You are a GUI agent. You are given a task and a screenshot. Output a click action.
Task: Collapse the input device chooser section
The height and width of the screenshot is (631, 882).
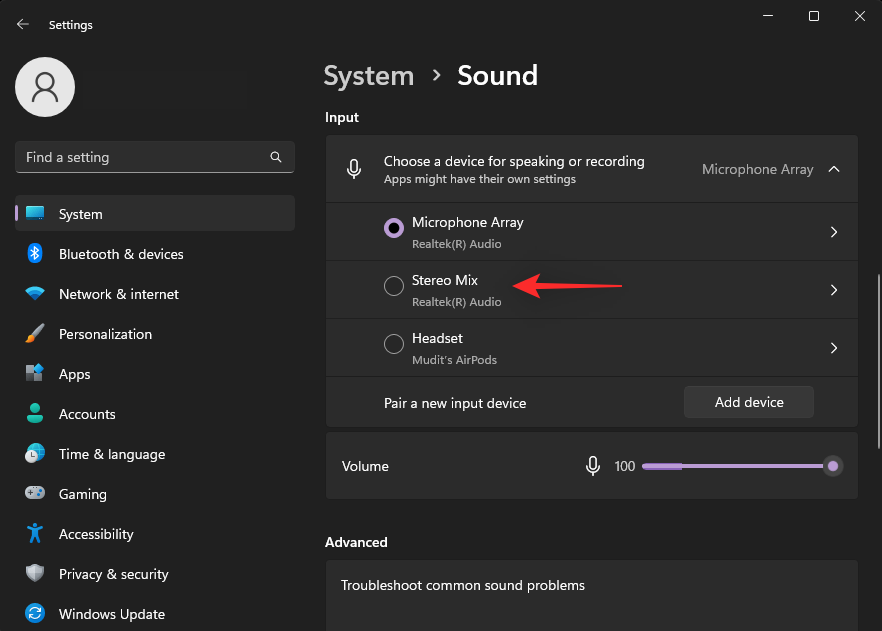pyautogui.click(x=834, y=169)
